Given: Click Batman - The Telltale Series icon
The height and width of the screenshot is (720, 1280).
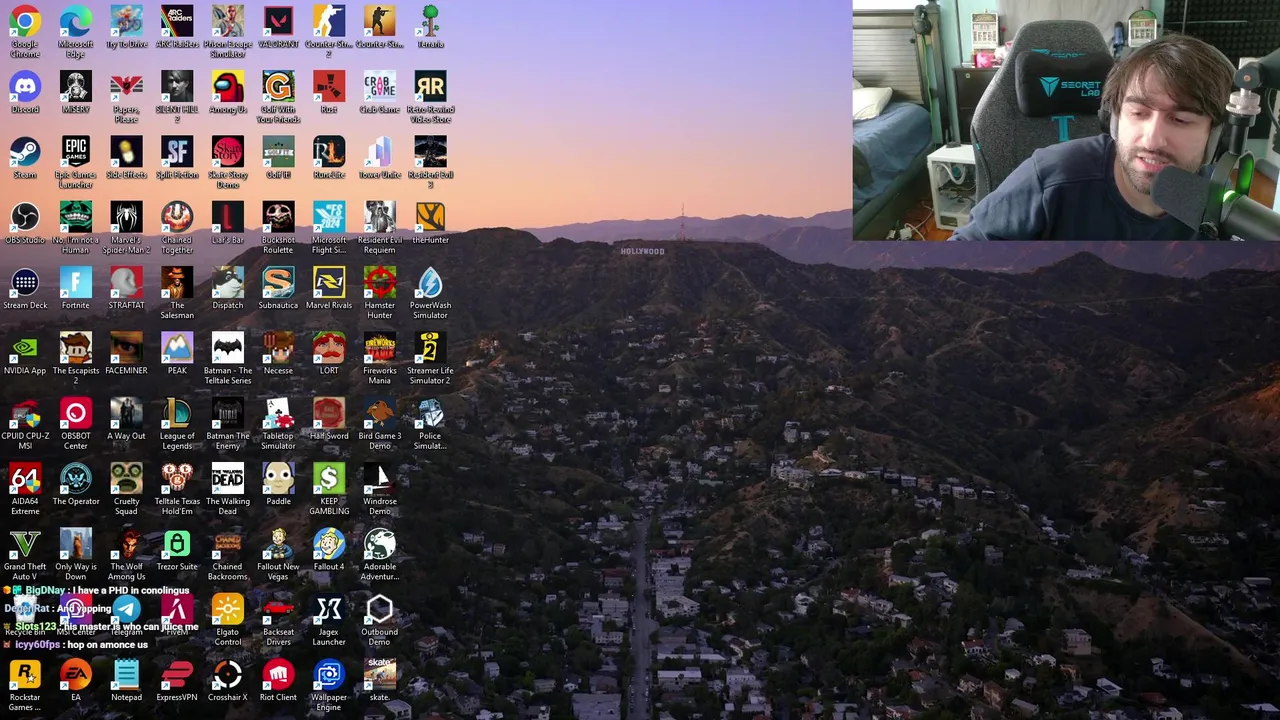Looking at the screenshot, I should (228, 348).
